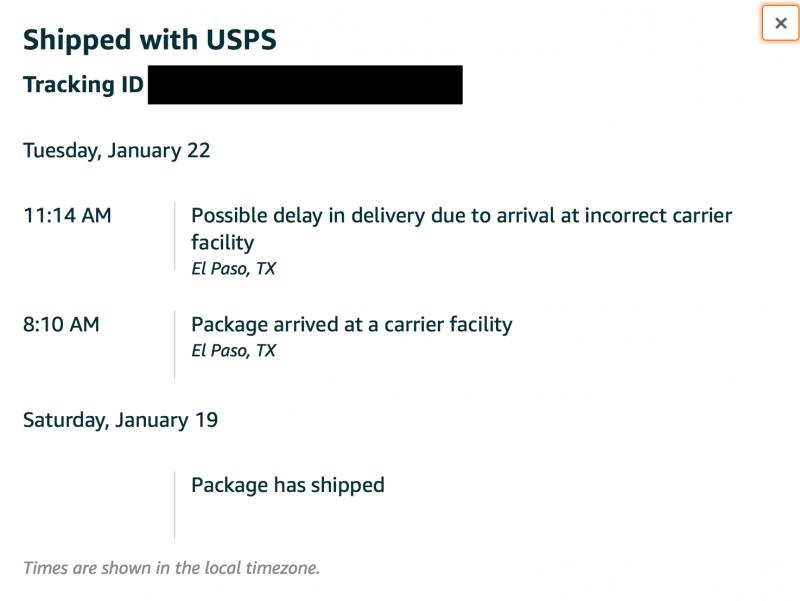The image size is (800, 601).
Task: Click the 8:10 AM timestamp
Action: point(61,325)
